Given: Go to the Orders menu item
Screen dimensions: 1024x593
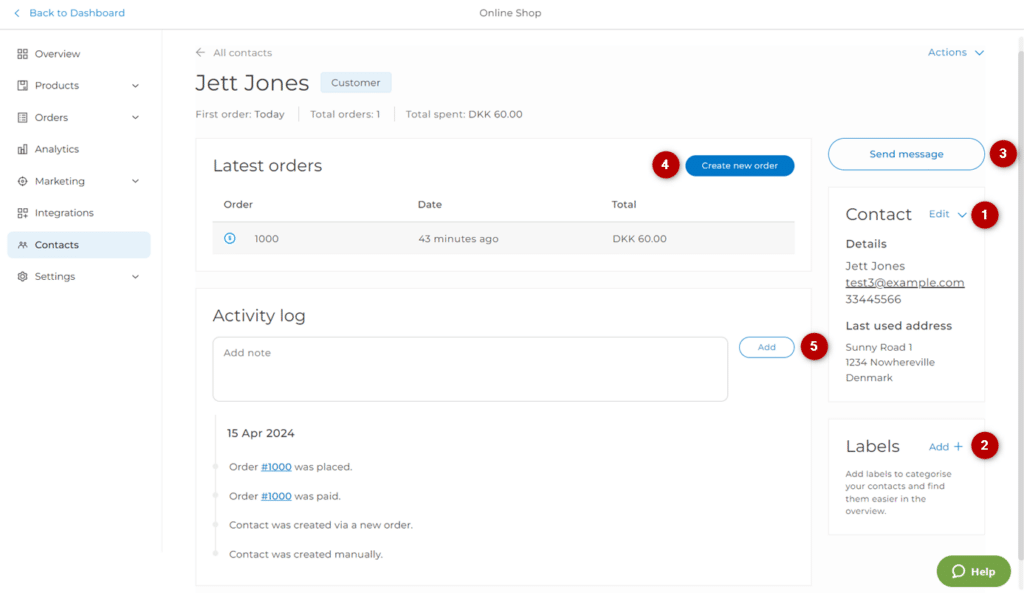Looking at the screenshot, I should (51, 118).
